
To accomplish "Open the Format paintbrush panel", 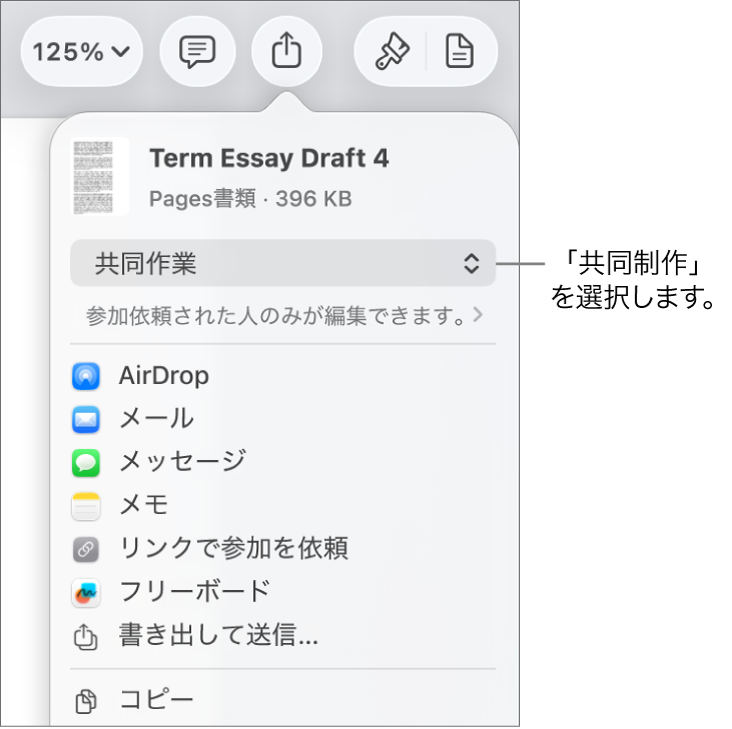I will click(x=392, y=51).
